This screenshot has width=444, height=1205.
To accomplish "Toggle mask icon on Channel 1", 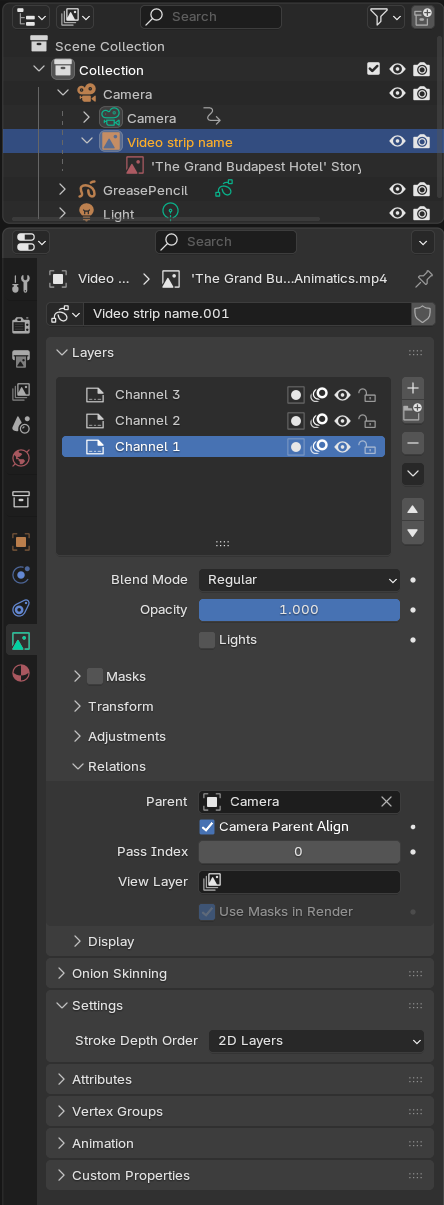I will (296, 446).
